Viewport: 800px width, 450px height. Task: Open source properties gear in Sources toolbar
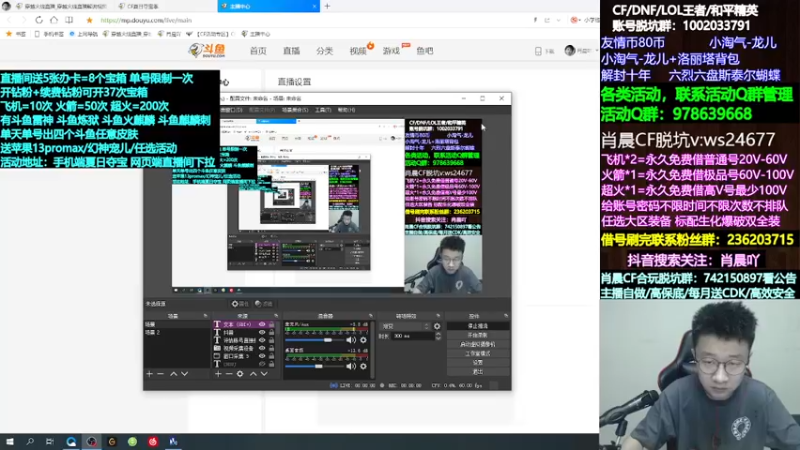tap(240, 374)
